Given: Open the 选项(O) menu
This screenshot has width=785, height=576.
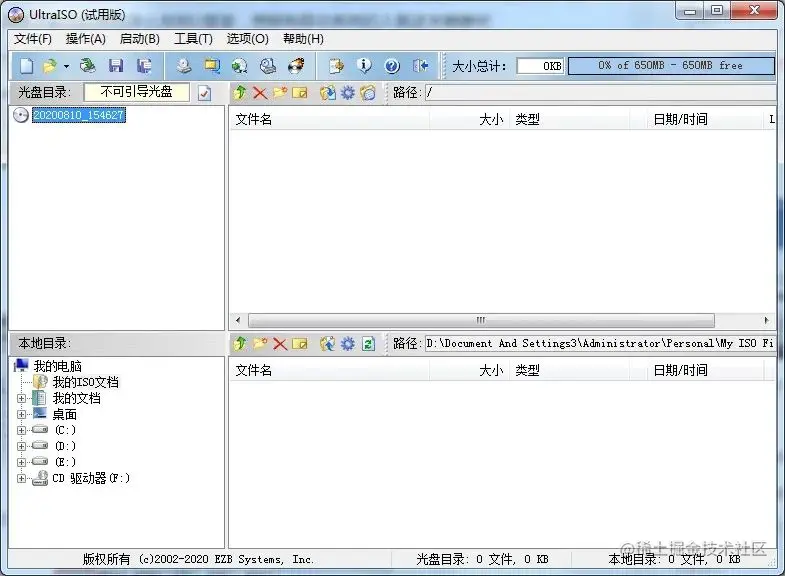Looking at the screenshot, I should click(247, 39).
